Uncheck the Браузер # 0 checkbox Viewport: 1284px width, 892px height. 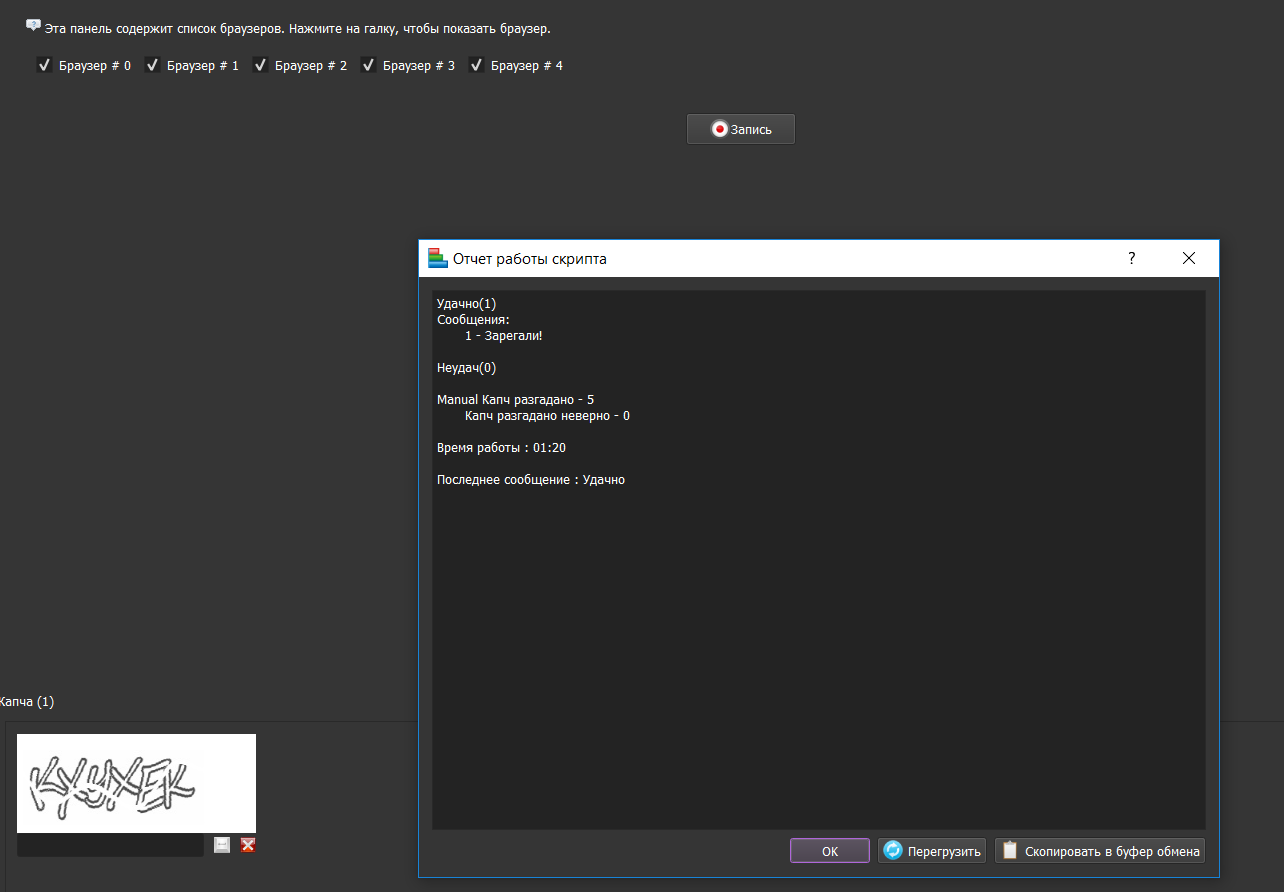(x=44, y=66)
